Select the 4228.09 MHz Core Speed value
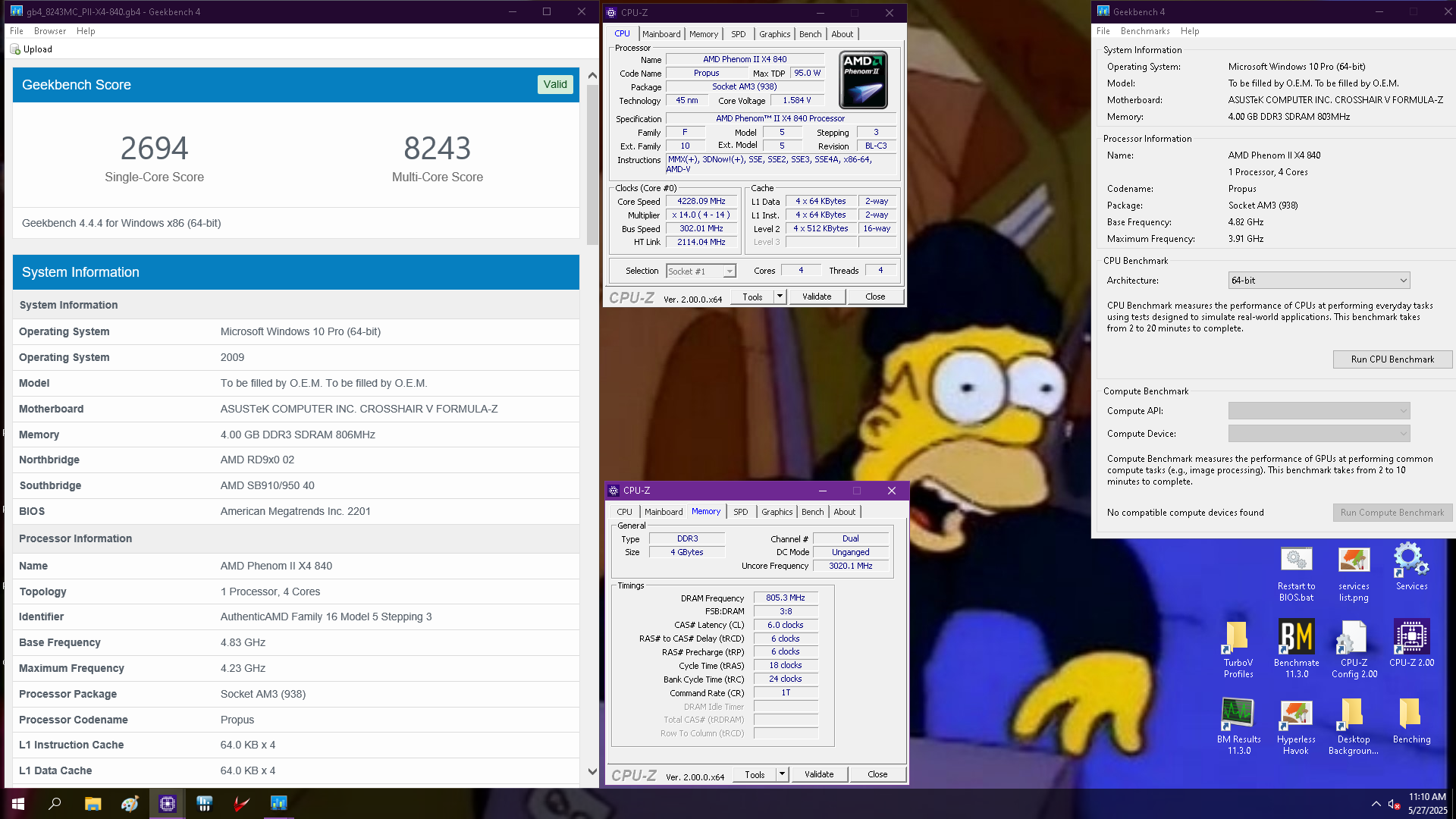Screen dimensions: 1456x819 tap(701, 201)
